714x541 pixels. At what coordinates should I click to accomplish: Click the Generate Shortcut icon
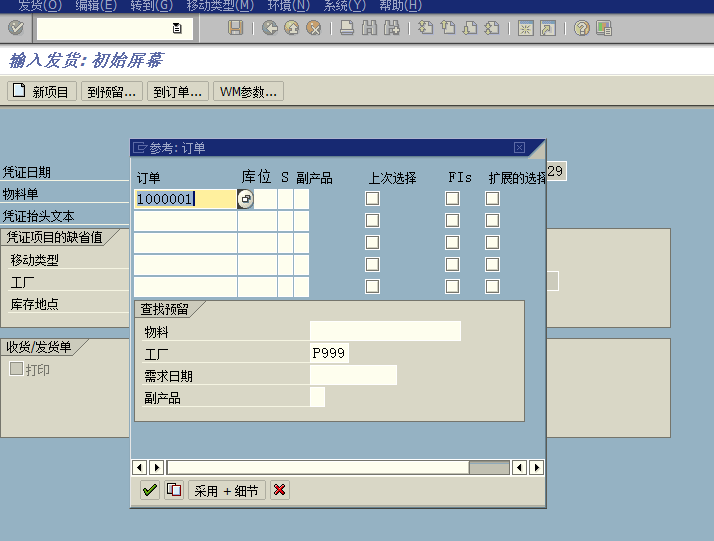548,28
